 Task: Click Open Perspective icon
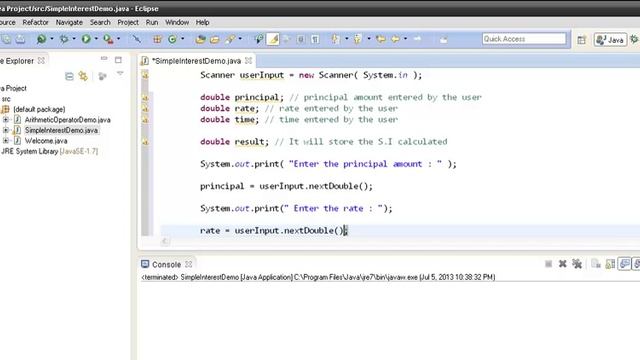coord(582,40)
